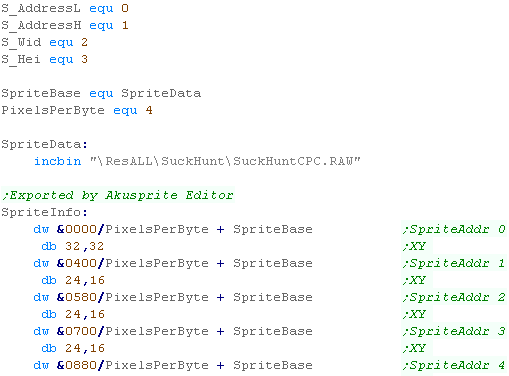509x376 pixels.
Task: Click ;XY comment below SpriteAddr 2
Action: click(x=414, y=314)
